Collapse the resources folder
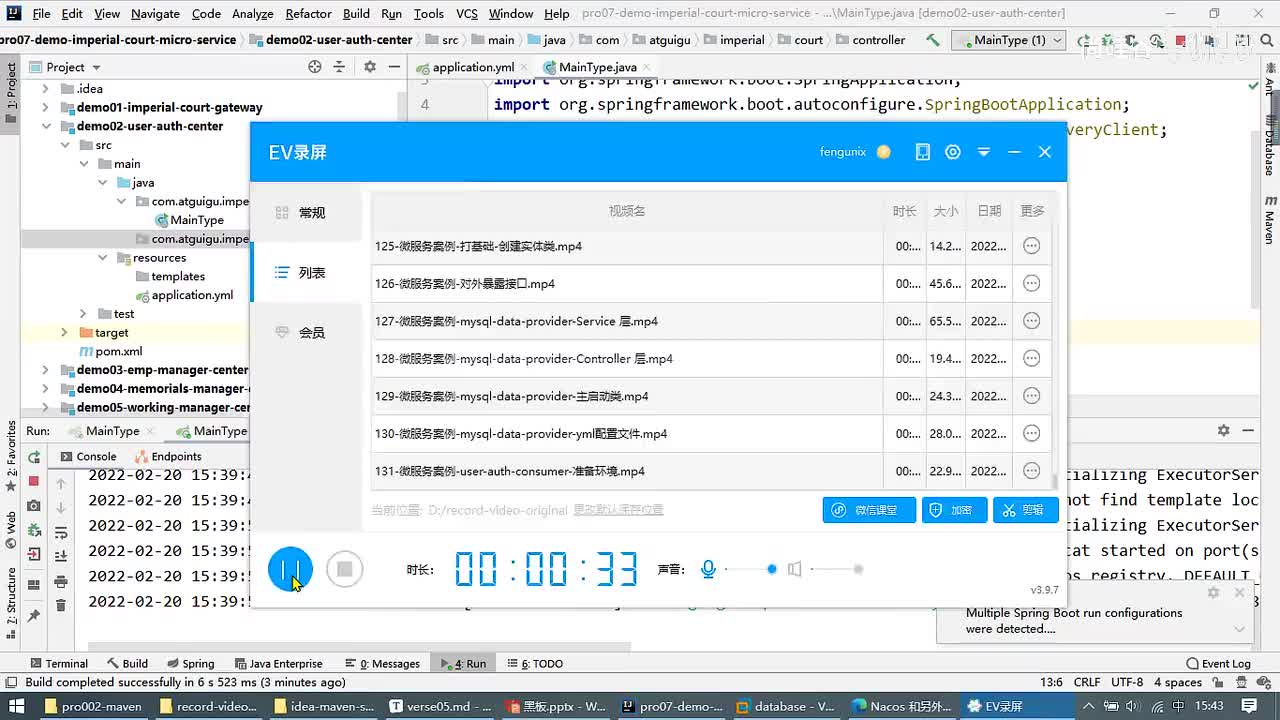The width and height of the screenshot is (1280, 720). coord(102,258)
